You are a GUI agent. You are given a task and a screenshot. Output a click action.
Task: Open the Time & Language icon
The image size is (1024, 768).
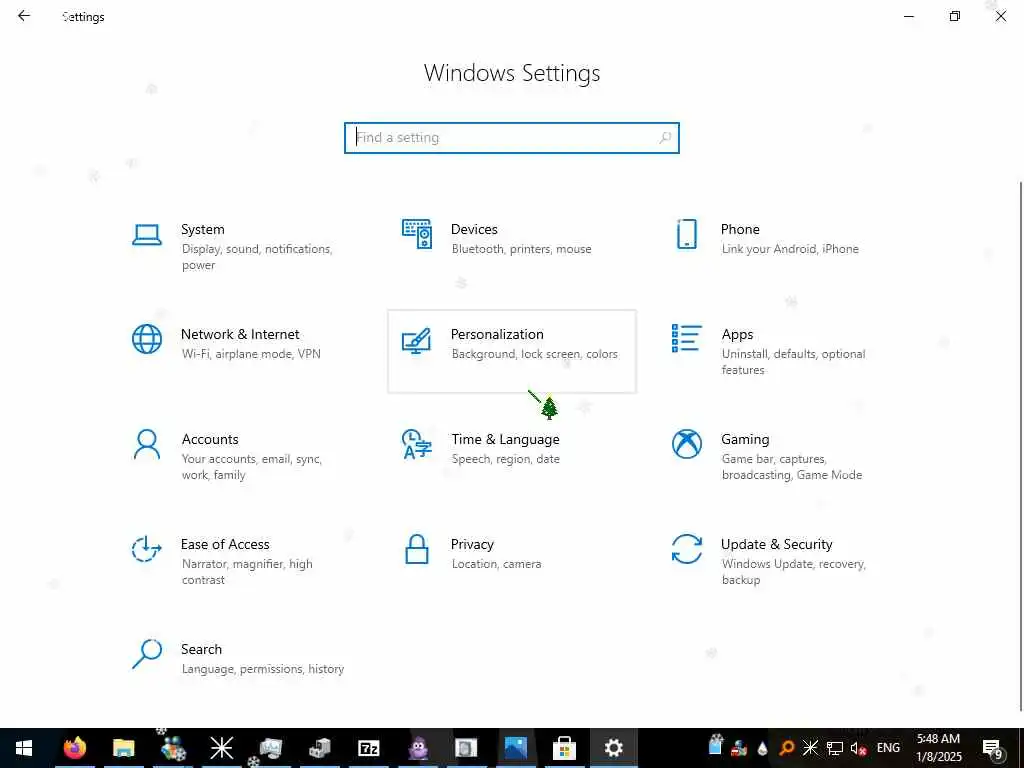tap(417, 444)
